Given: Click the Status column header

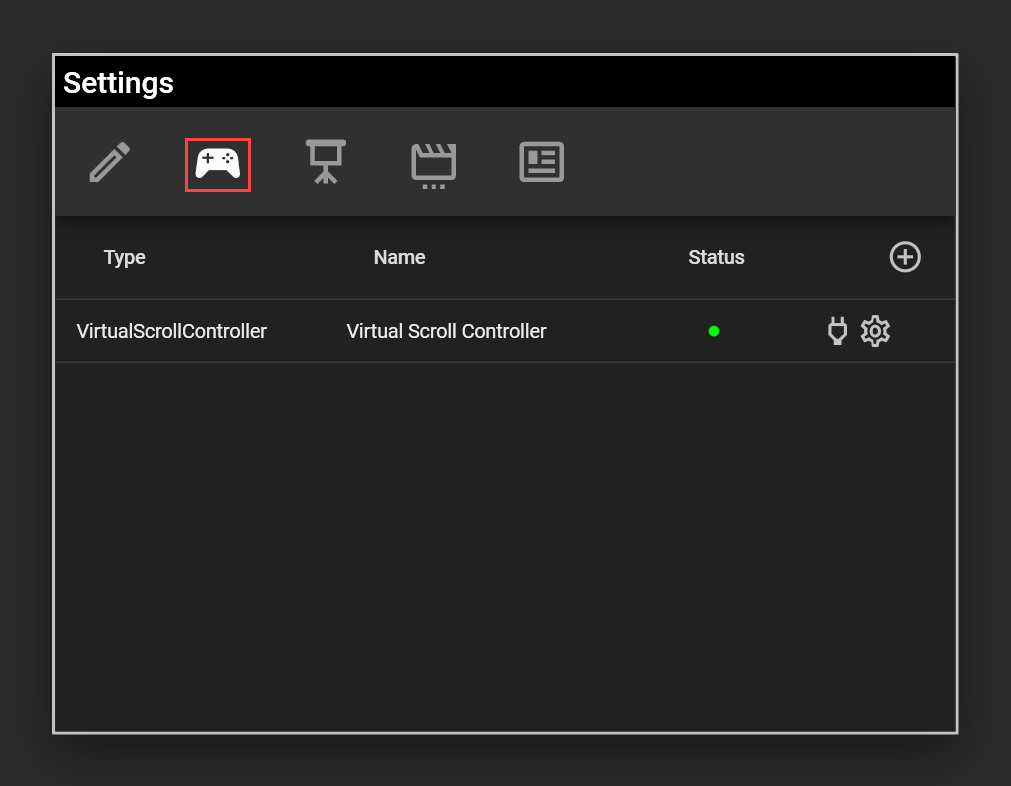Looking at the screenshot, I should (716, 257).
